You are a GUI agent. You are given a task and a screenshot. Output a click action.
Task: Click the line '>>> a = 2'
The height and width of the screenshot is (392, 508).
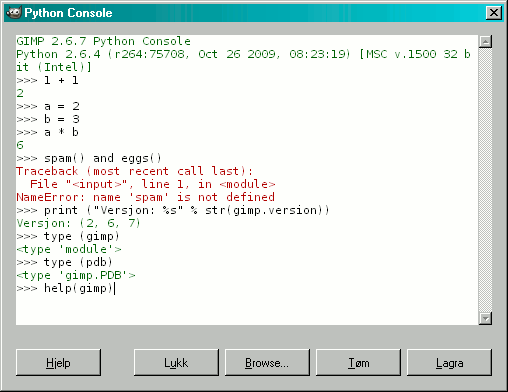click(48, 106)
